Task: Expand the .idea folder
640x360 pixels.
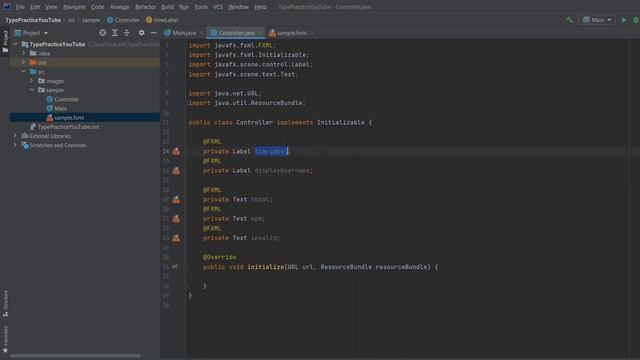Action: pos(23,53)
